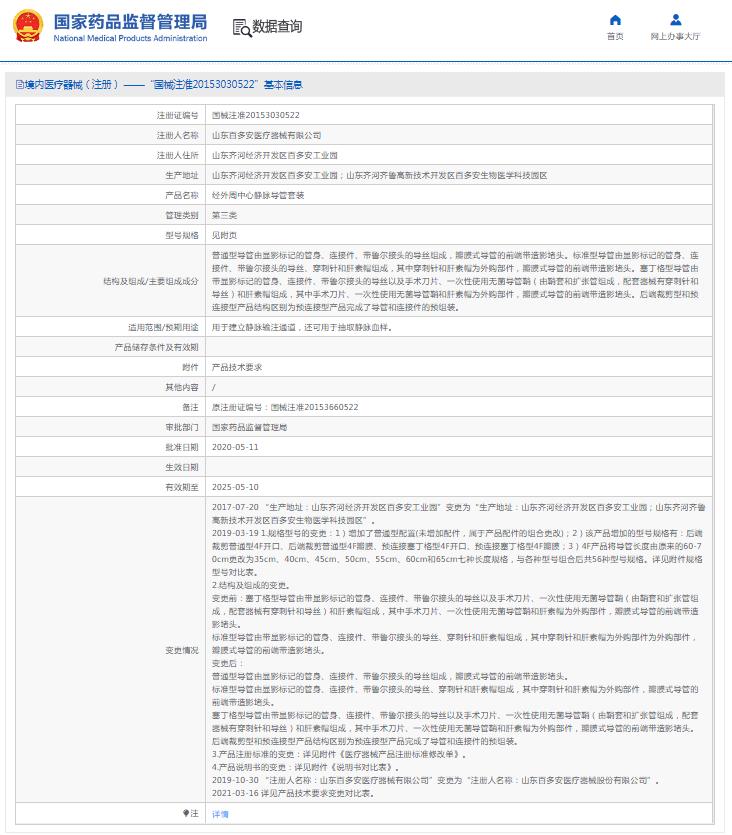732x835 pixels.
Task: Click the 数据查询 search document icon
Action: pyautogui.click(x=242, y=27)
